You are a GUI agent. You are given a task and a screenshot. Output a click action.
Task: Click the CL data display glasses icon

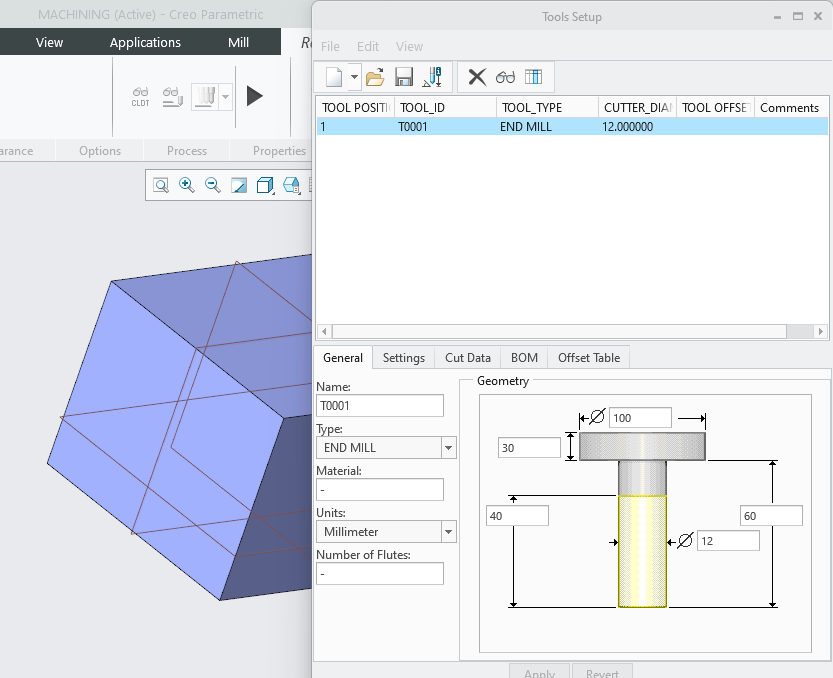coord(140,97)
